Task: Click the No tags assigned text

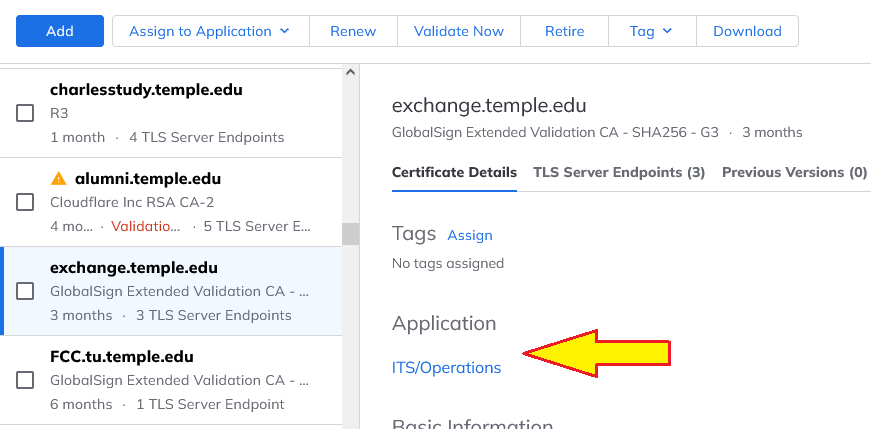Action: click(x=448, y=263)
